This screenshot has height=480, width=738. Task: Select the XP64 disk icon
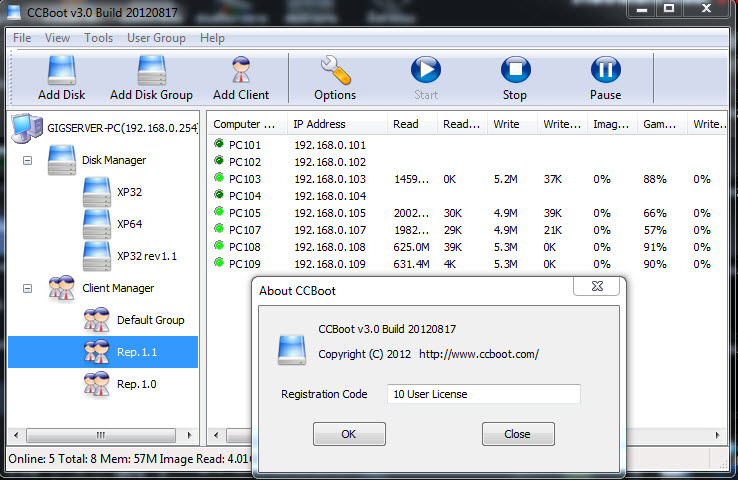pyautogui.click(x=97, y=223)
